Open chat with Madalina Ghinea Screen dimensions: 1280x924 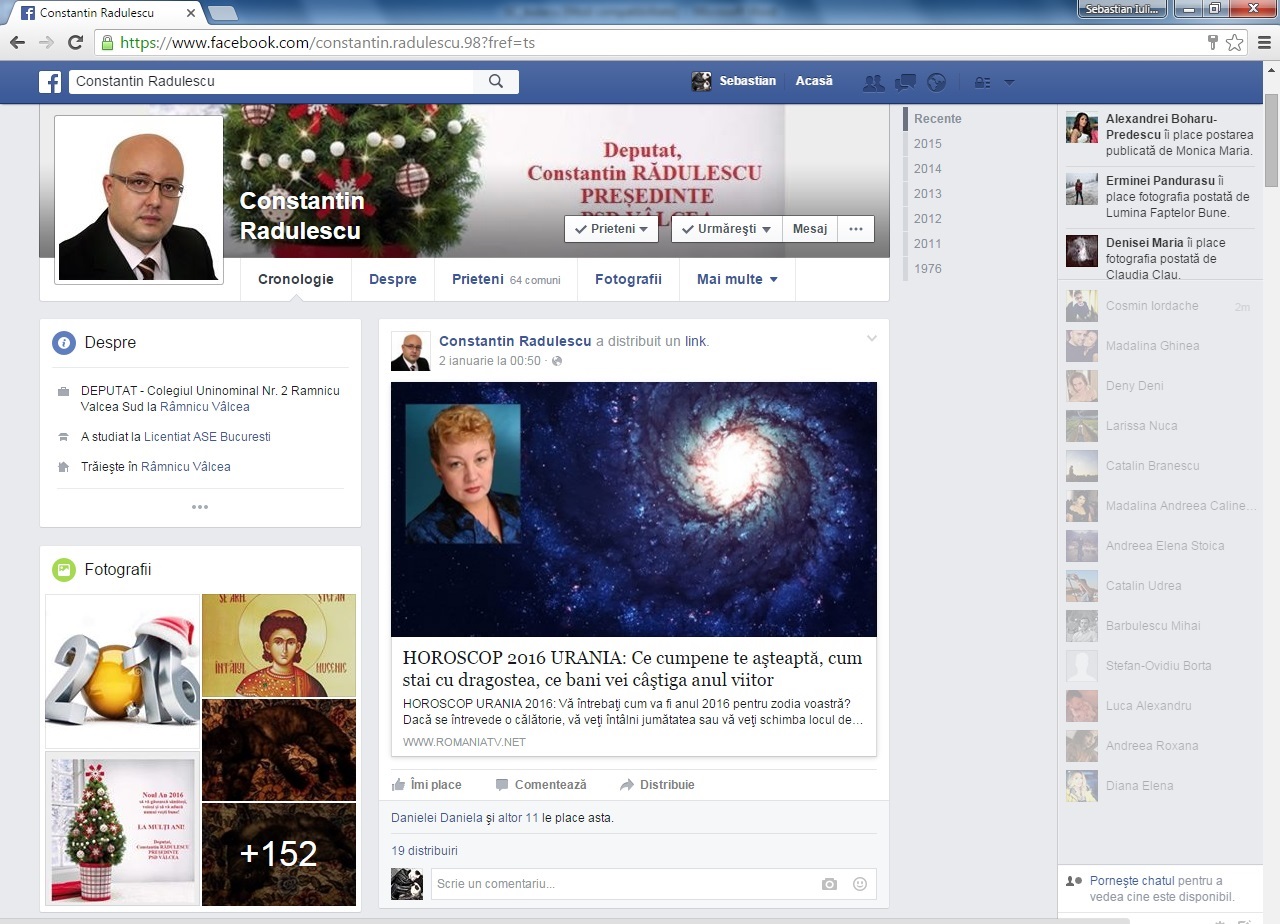pyautogui.click(x=1158, y=346)
